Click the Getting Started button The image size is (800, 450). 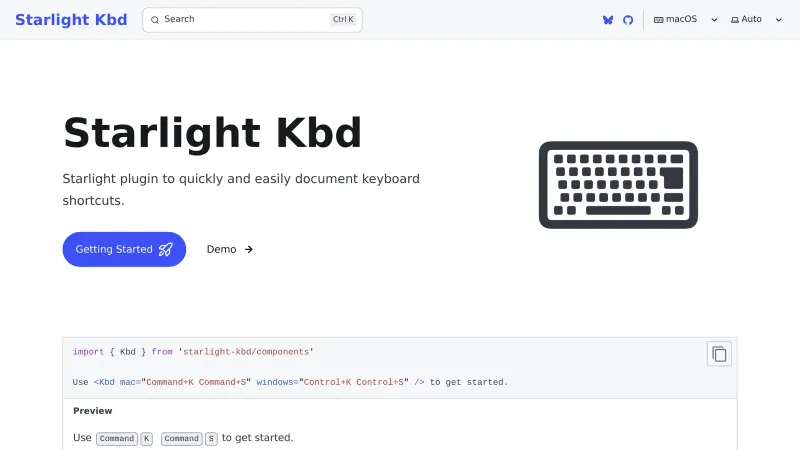(124, 249)
